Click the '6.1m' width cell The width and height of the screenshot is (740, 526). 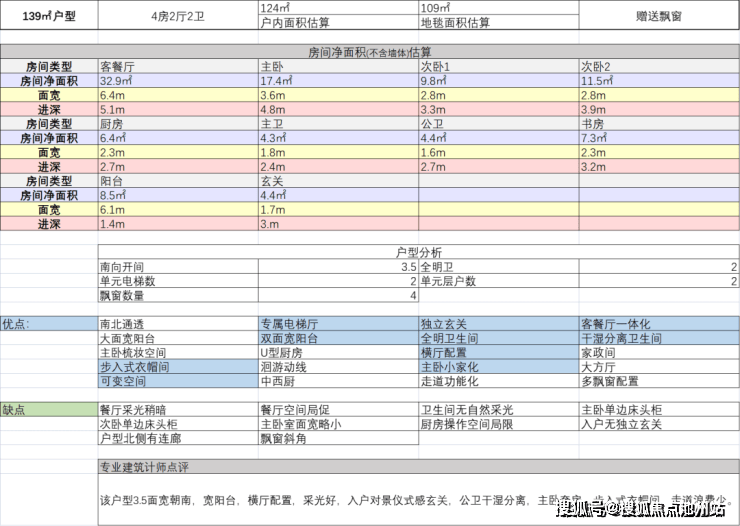coord(178,209)
